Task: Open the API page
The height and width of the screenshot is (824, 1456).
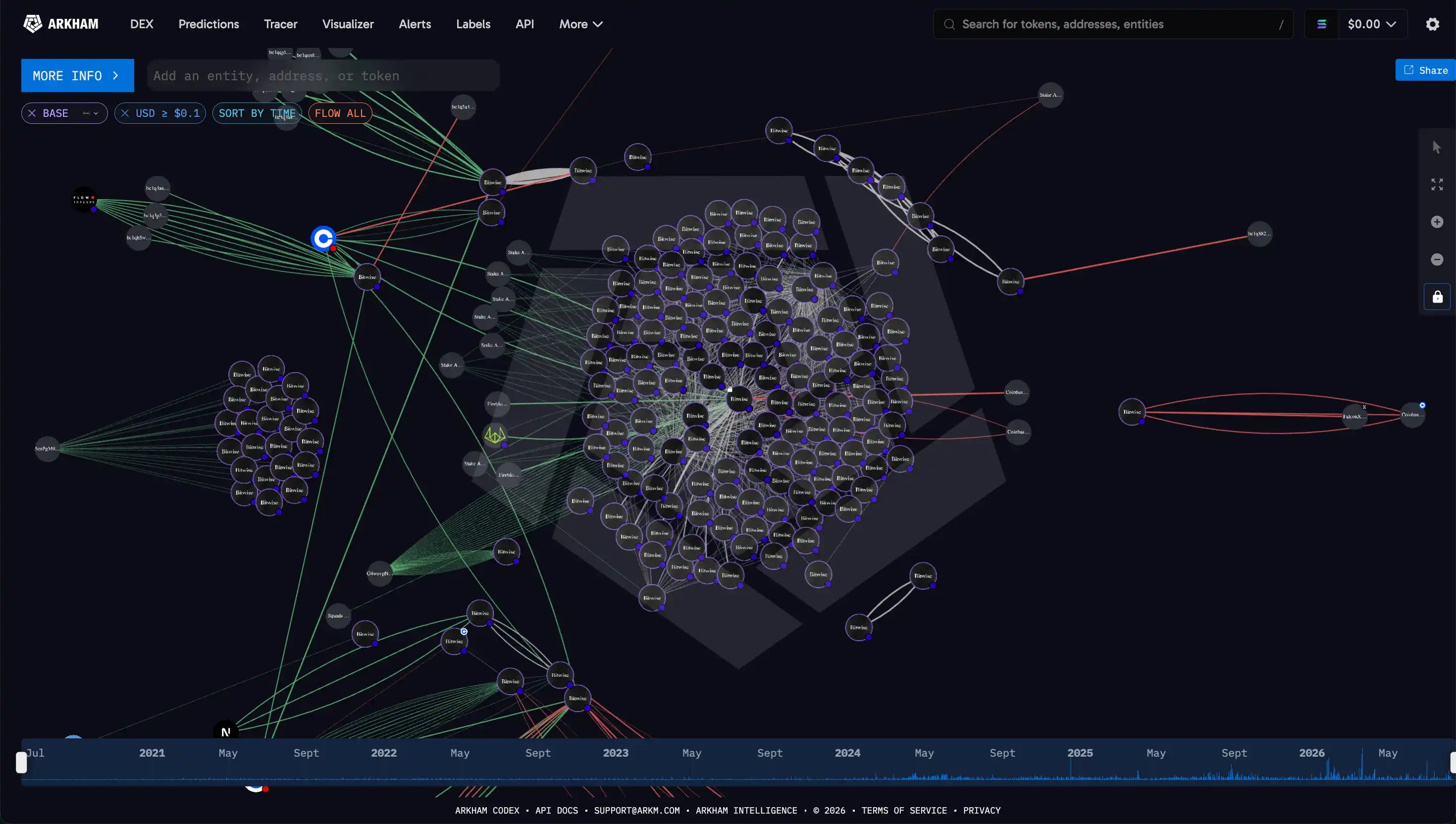Action: click(524, 24)
